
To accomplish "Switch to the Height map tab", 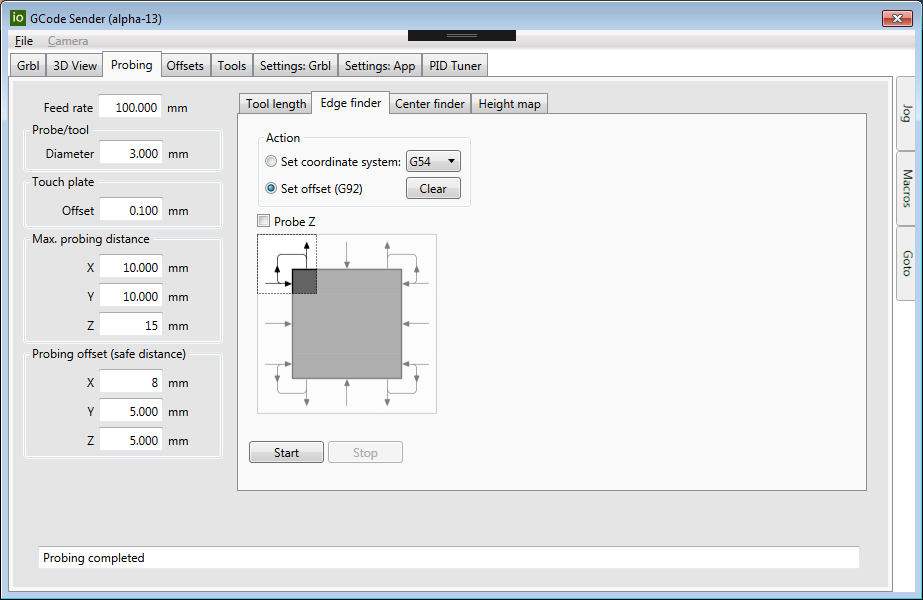I will pos(510,104).
